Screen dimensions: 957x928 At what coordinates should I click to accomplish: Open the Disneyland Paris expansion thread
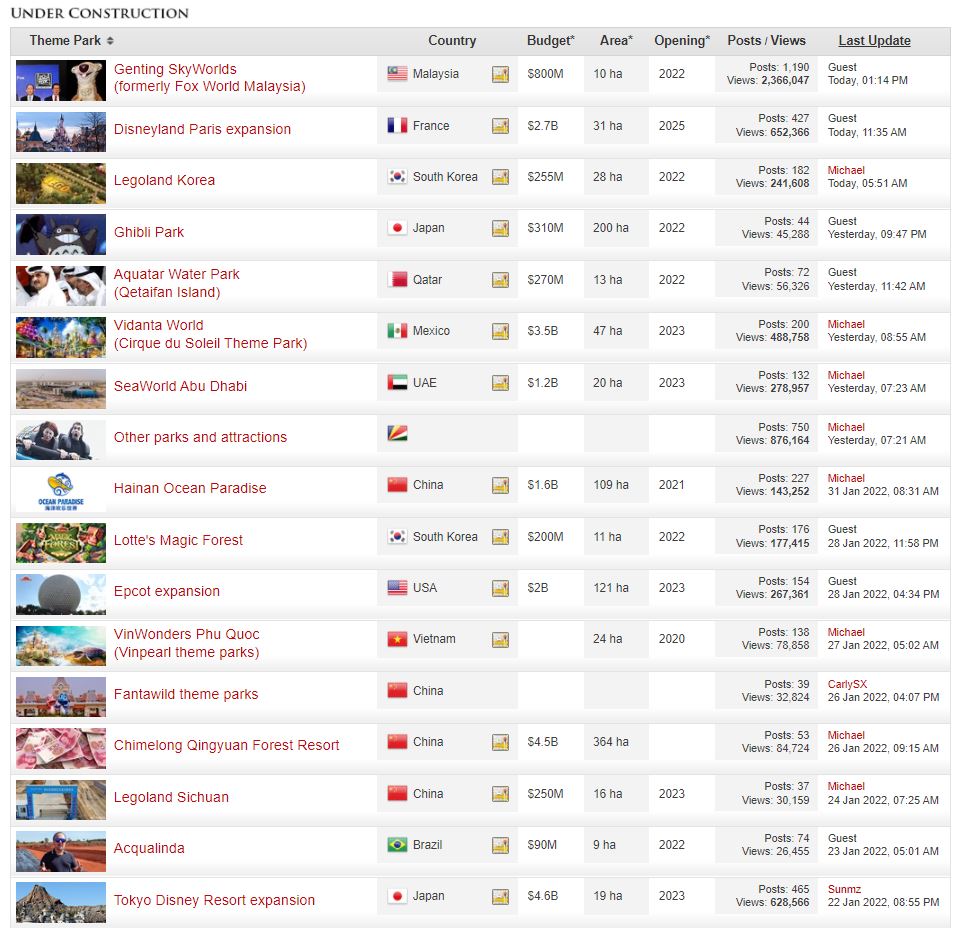point(202,129)
